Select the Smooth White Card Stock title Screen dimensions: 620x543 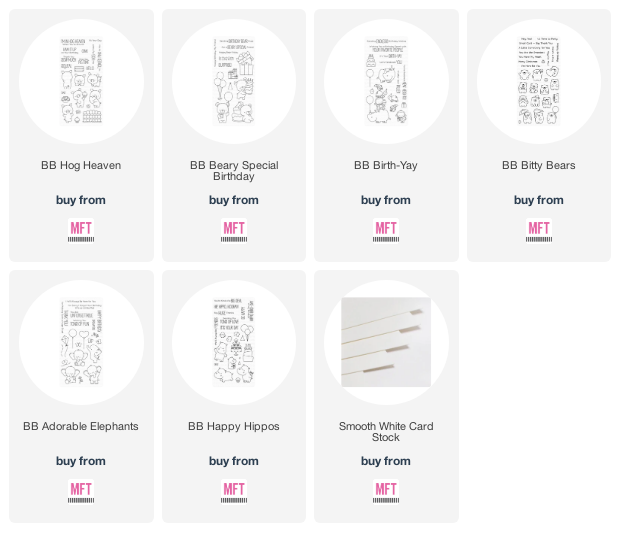point(386,432)
